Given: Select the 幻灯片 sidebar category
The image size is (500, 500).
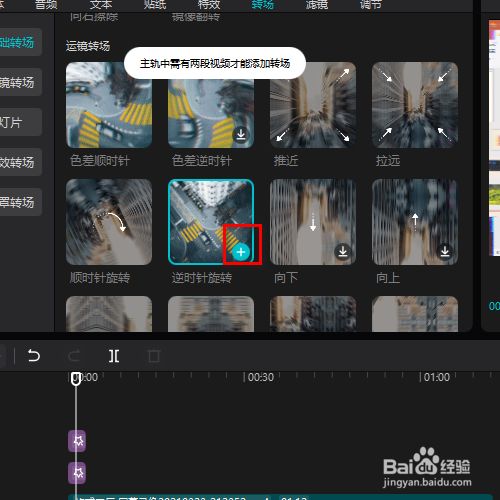Looking at the screenshot, I should click(21, 122).
